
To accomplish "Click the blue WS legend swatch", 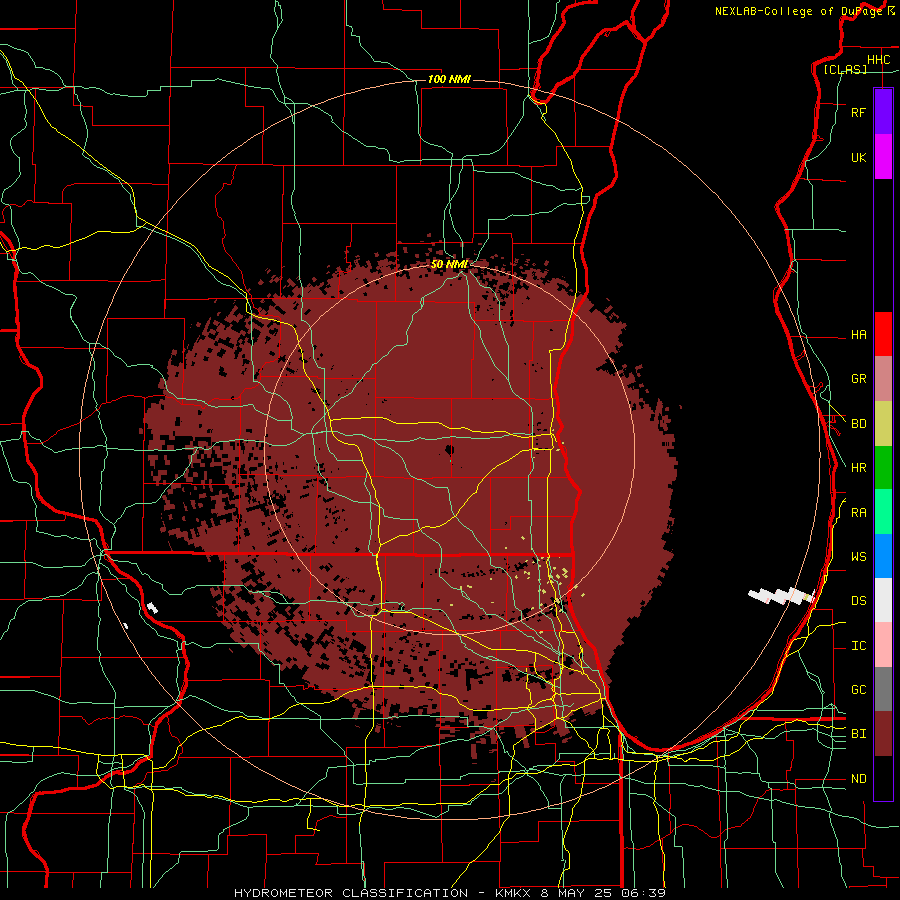I will click(x=883, y=556).
